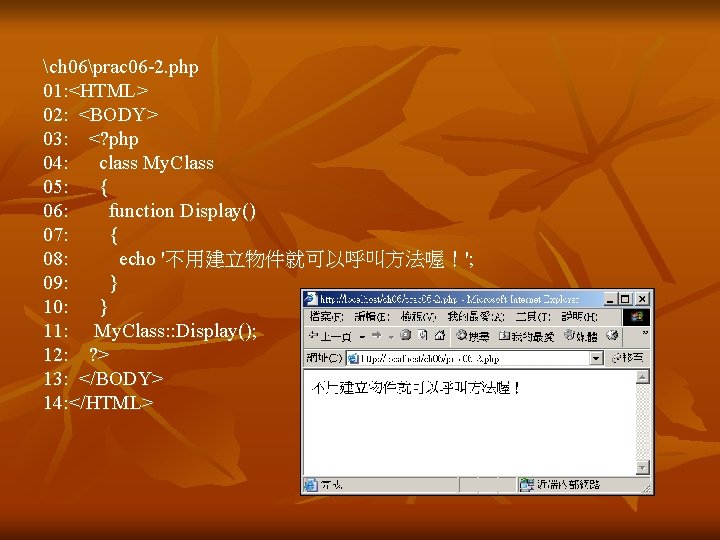
Task: Click the output text in the browser page
Action: [416, 388]
